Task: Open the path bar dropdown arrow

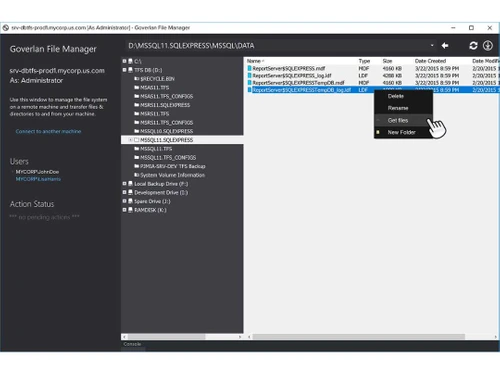Action: tap(432, 46)
